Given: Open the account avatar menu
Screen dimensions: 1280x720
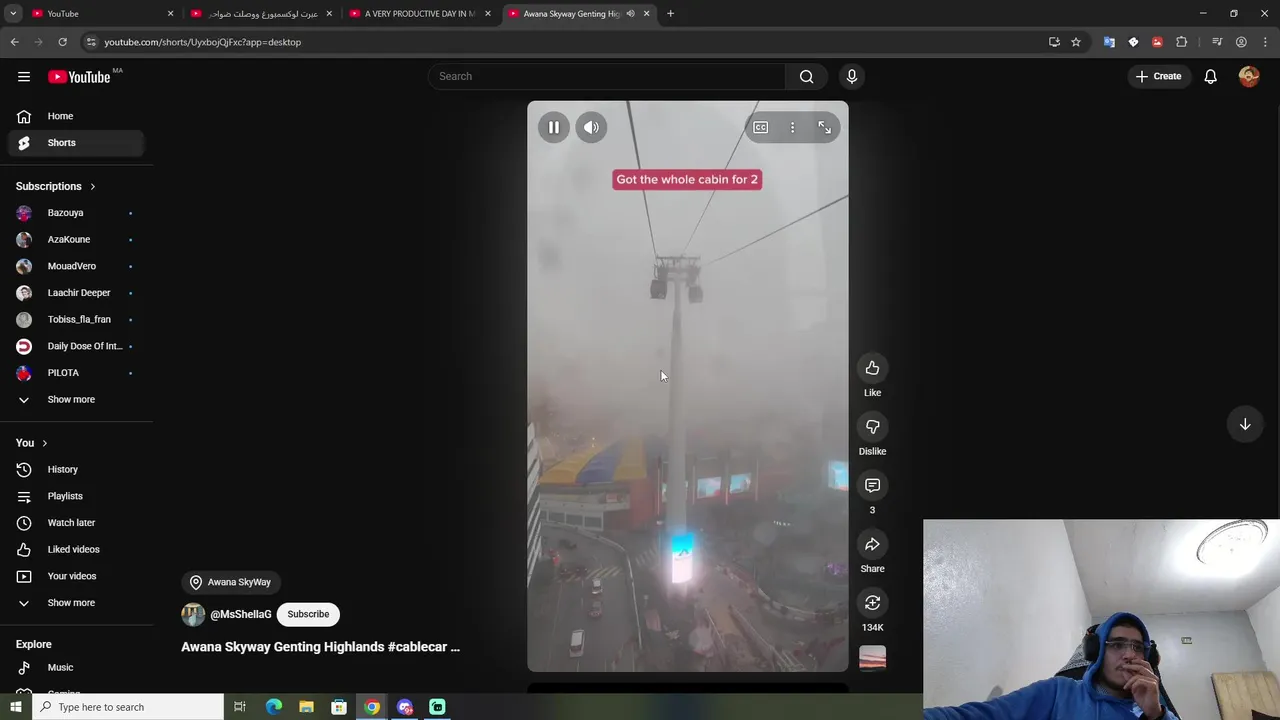Looking at the screenshot, I should coord(1249,76).
